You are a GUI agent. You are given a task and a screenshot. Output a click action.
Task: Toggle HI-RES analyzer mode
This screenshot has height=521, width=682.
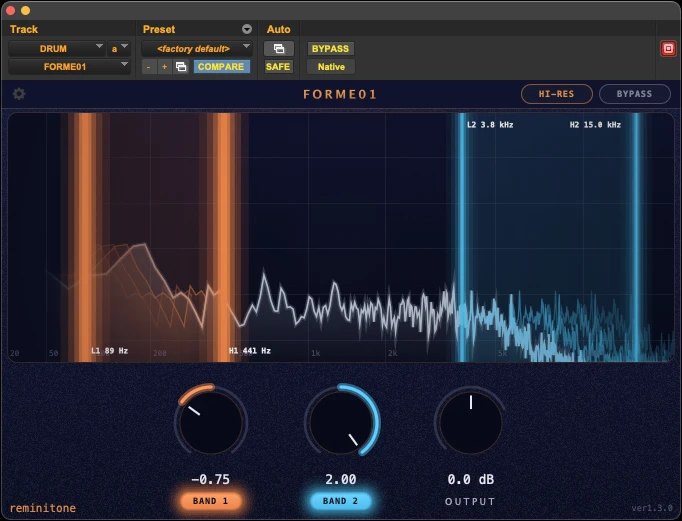(556, 94)
